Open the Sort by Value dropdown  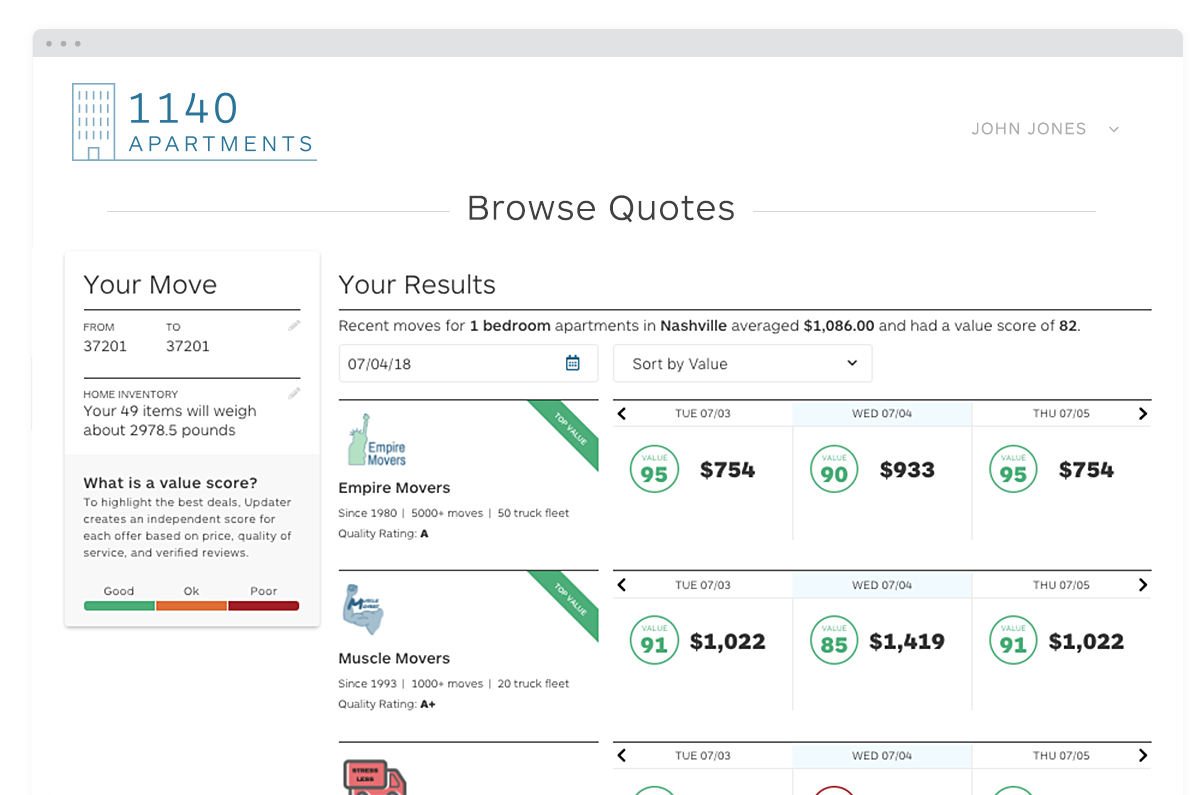[742, 363]
